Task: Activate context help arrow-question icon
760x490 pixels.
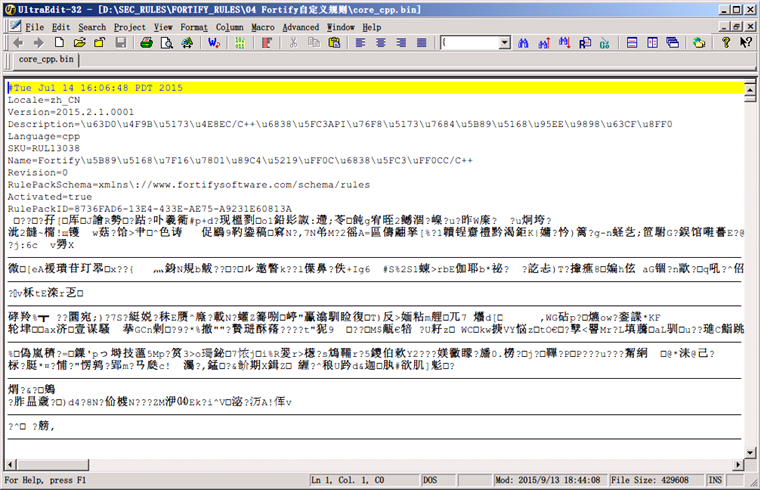Action: pyautogui.click(x=745, y=43)
